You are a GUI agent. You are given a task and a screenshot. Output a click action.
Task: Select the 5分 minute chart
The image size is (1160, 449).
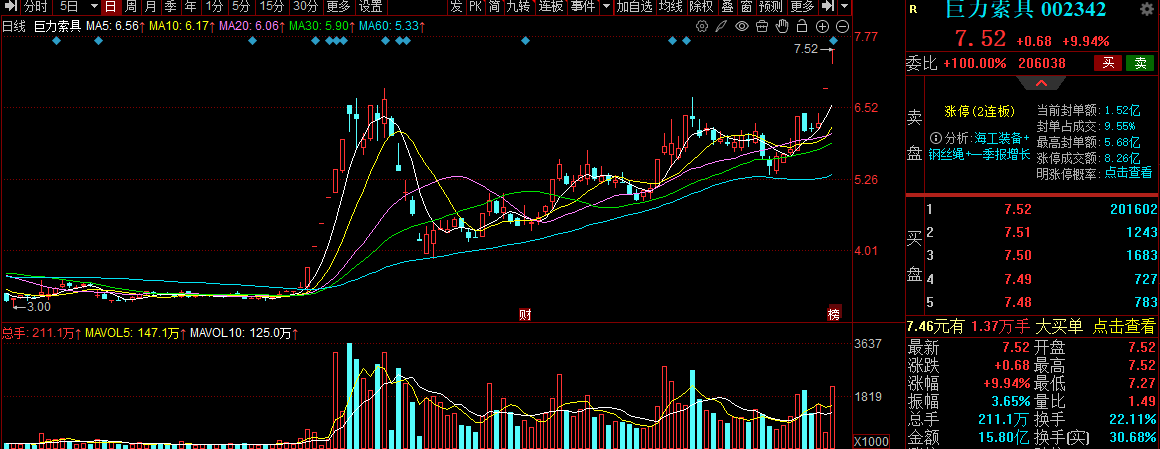[240, 7]
